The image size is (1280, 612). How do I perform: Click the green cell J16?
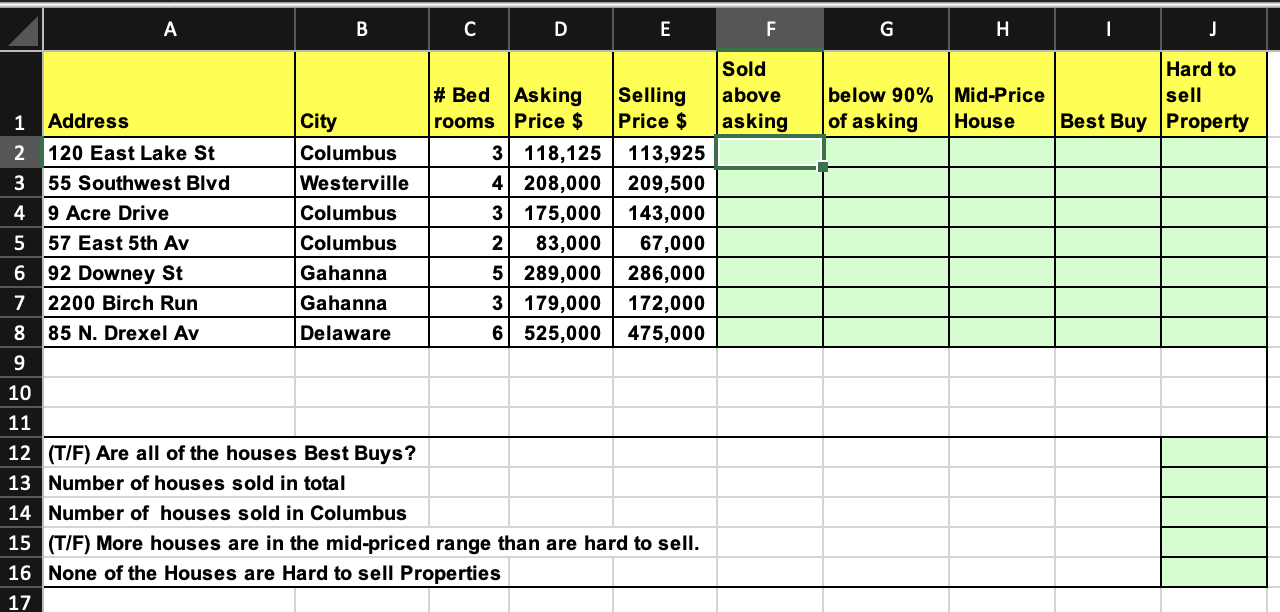[x=1213, y=573]
